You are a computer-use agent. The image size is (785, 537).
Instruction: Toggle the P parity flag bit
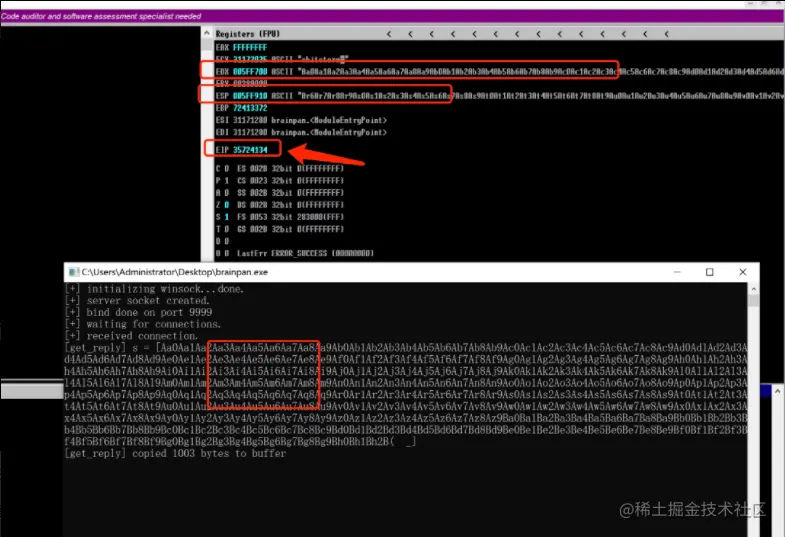[x=226, y=181]
